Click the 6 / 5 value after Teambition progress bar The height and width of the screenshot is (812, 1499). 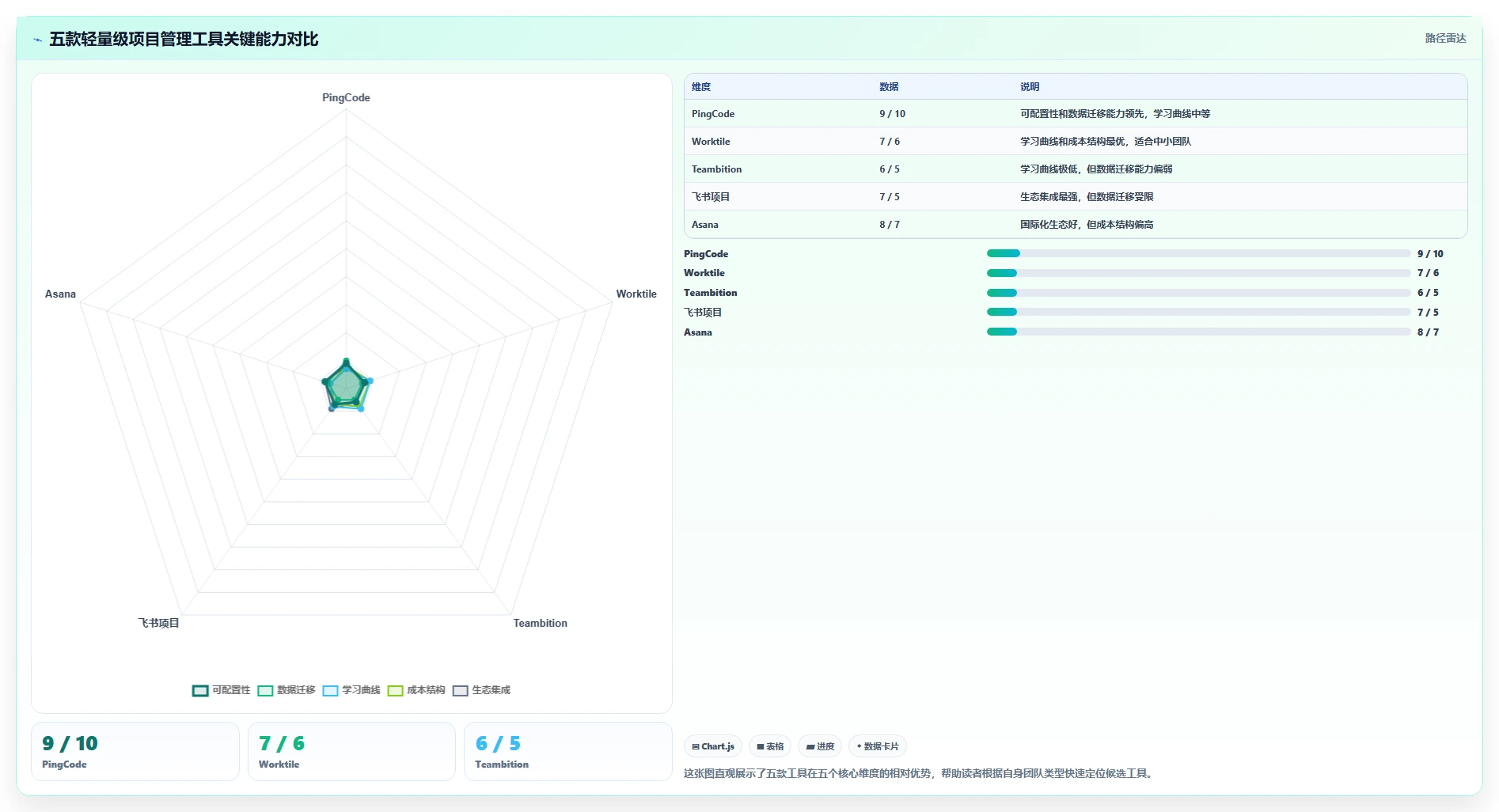click(x=1428, y=293)
